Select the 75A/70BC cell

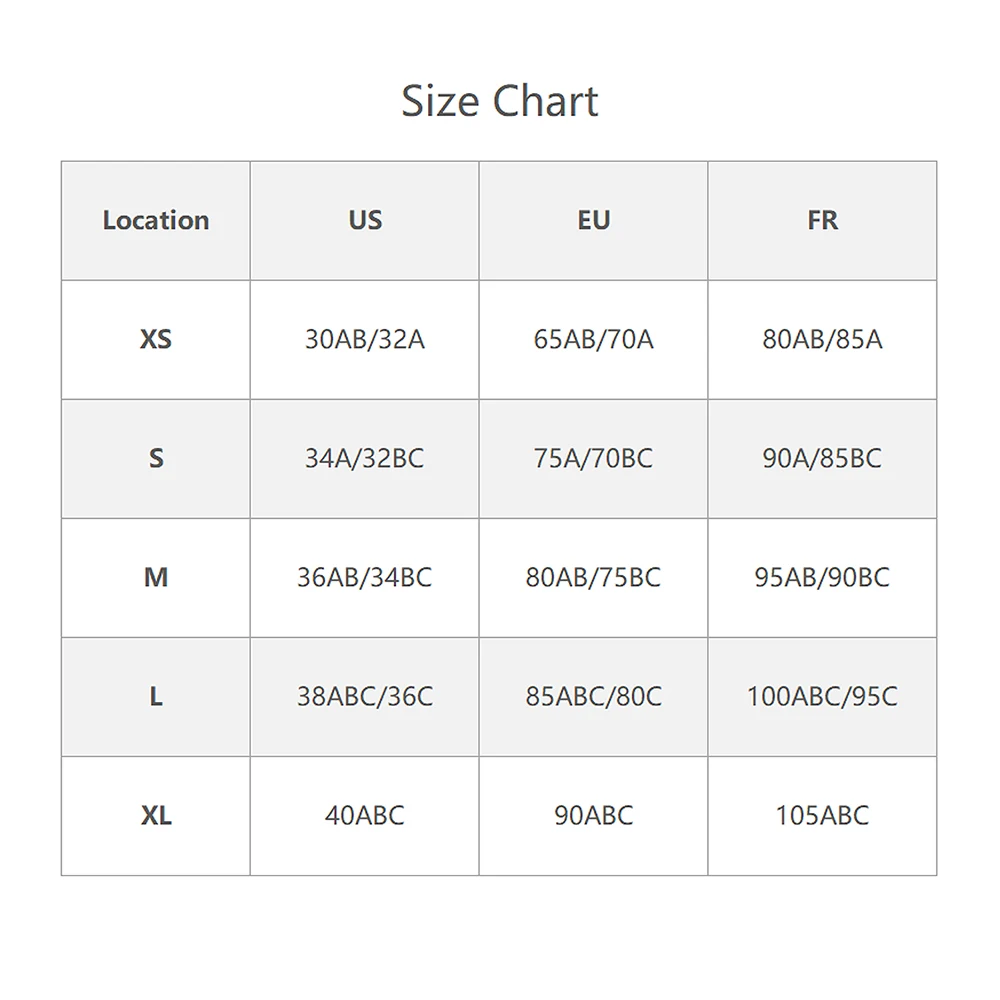pyautogui.click(x=593, y=458)
